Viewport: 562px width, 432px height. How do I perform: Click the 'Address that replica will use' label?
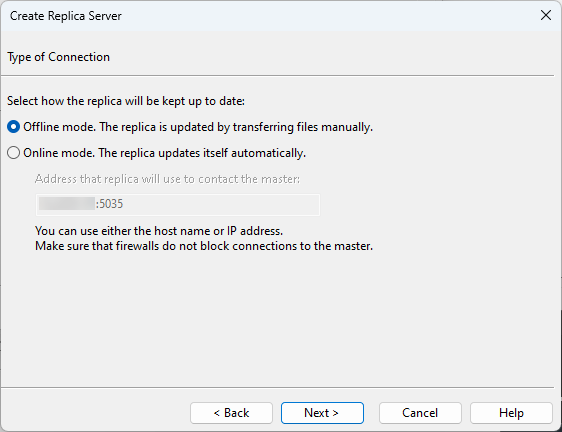[x=167, y=179]
